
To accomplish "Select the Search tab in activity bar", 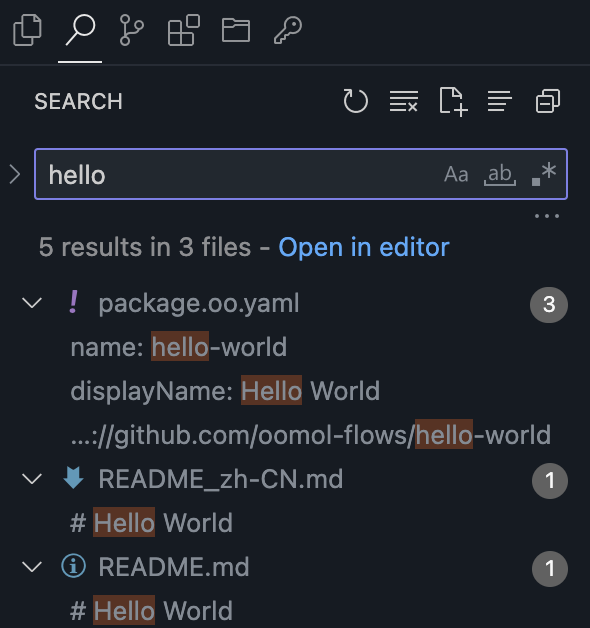I will tap(80, 30).
